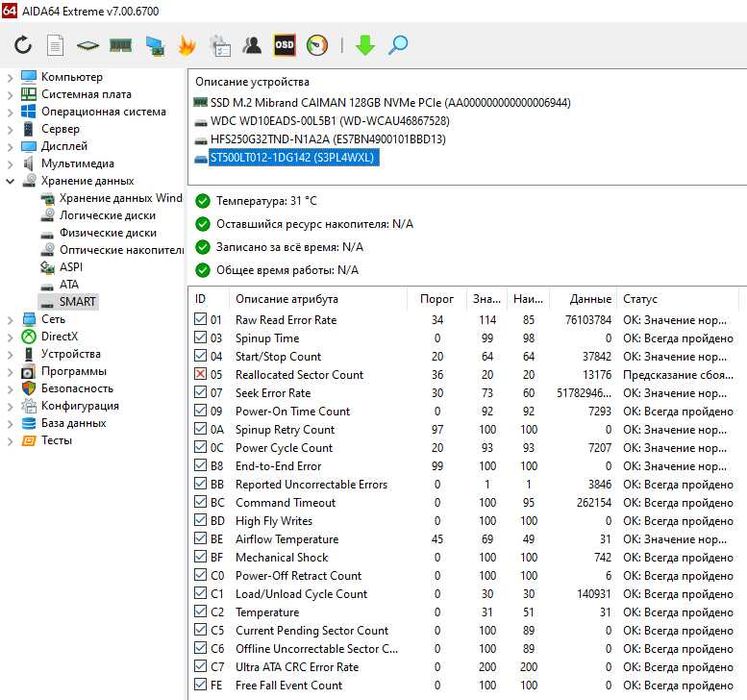747x700 pixels.
Task: Launch the system stability test flame icon
Action: tap(187, 45)
